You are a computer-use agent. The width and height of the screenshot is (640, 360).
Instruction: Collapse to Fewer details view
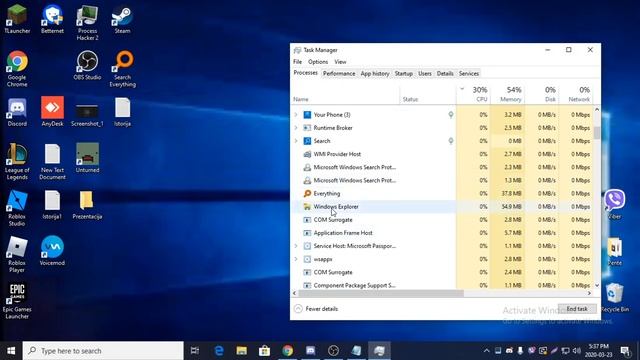click(x=316, y=309)
